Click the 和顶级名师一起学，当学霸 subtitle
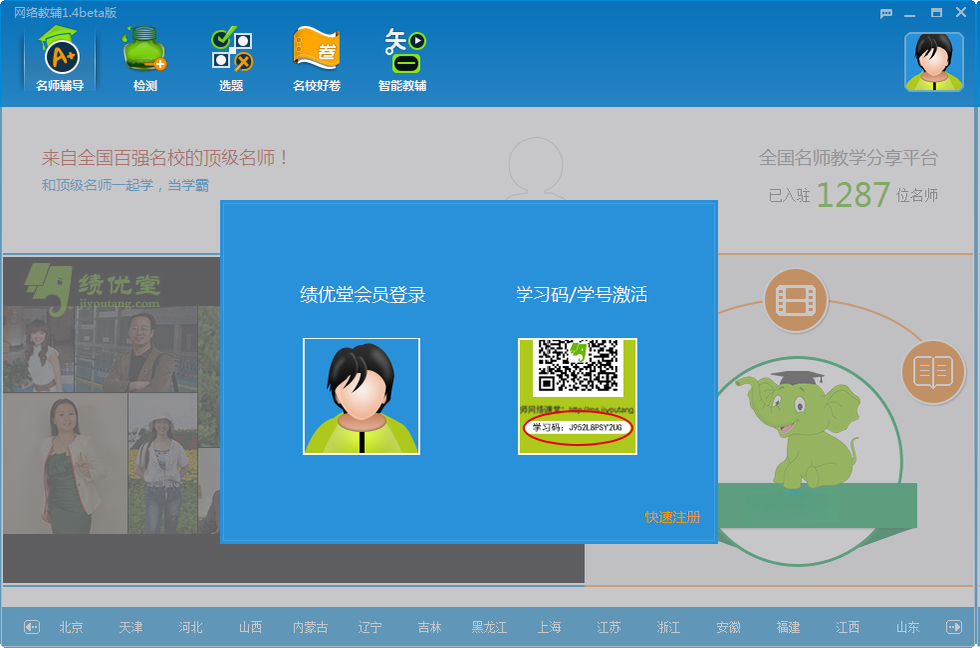This screenshot has height=648, width=980. [125, 185]
